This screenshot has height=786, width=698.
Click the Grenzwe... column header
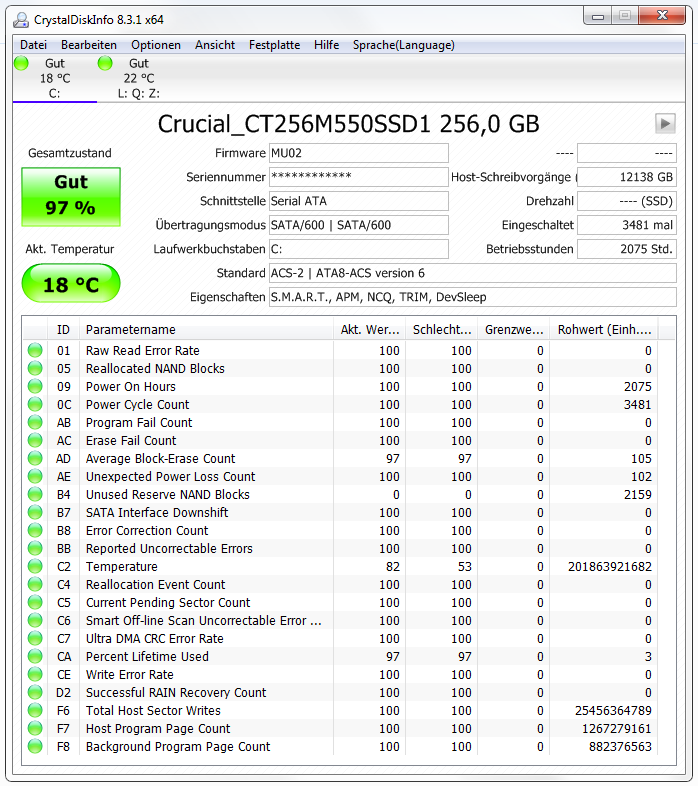(514, 329)
